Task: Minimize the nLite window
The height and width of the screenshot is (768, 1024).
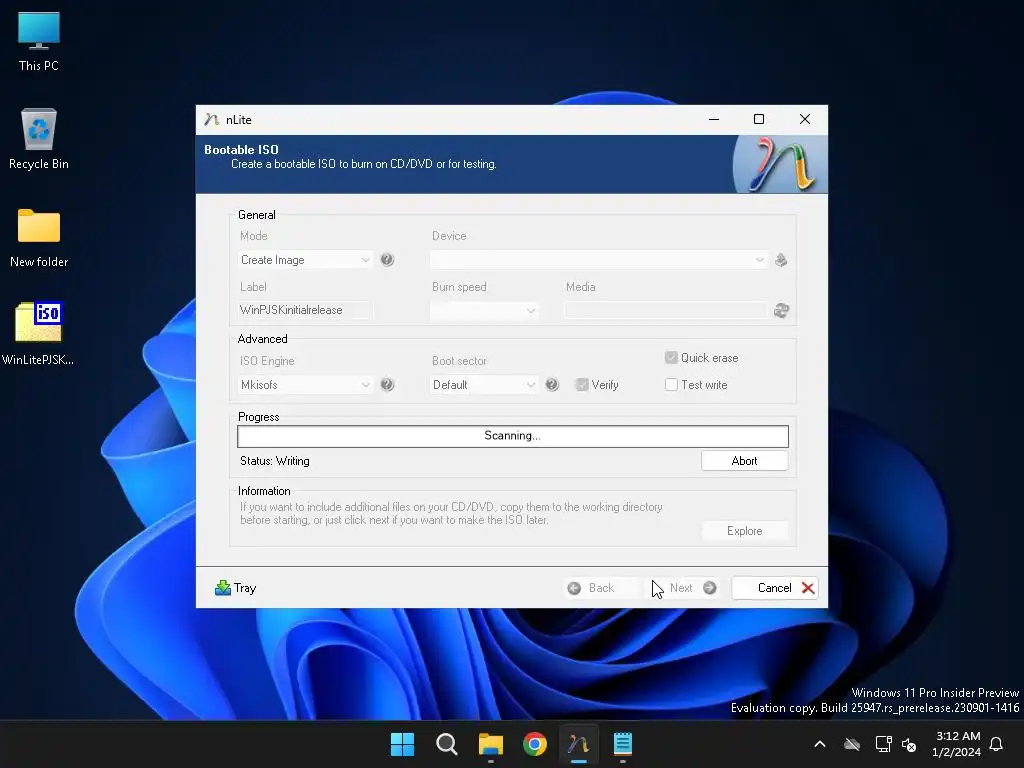Action: (714, 120)
